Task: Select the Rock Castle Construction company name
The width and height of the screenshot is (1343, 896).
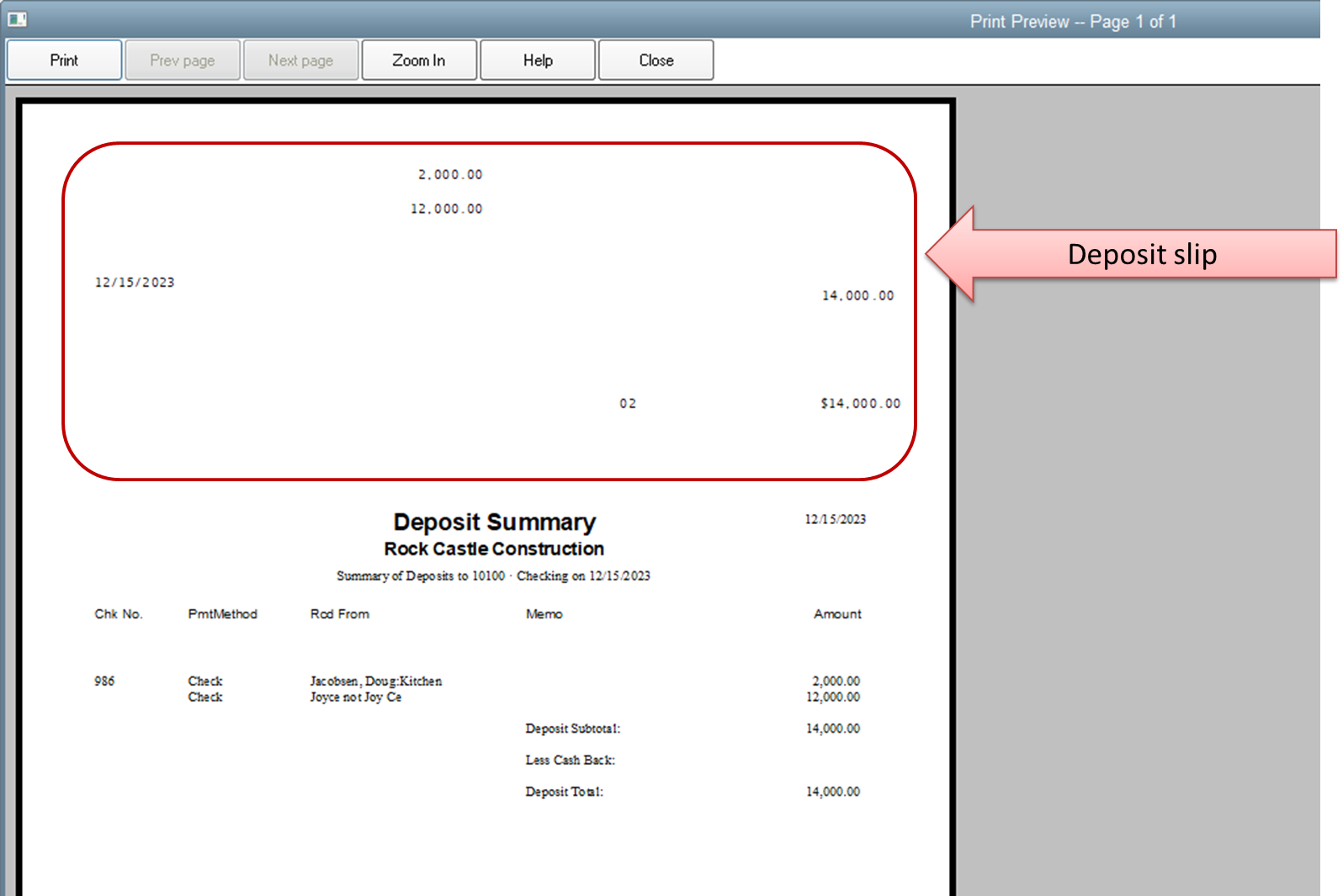Action: tap(494, 549)
